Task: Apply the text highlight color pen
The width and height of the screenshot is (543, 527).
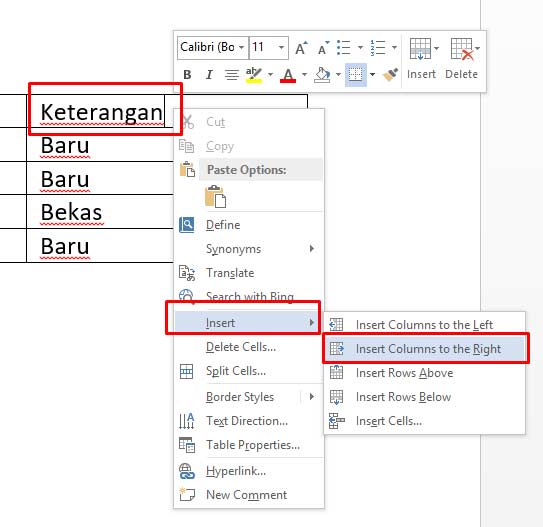Action: (254, 75)
